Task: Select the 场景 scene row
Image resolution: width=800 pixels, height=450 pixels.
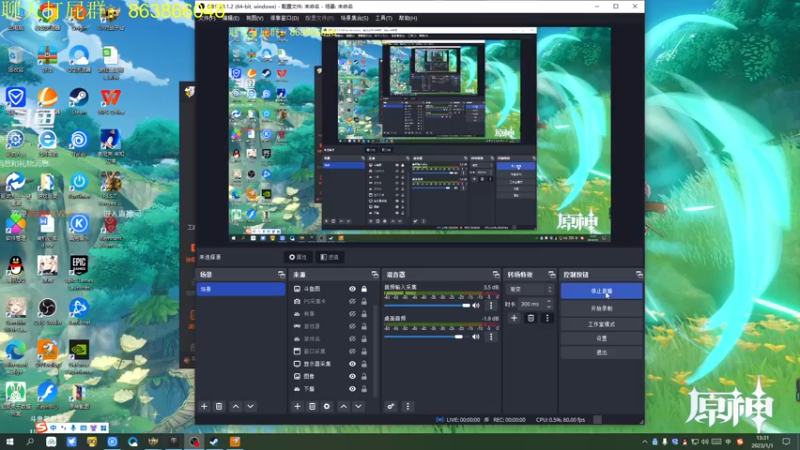Action: (x=241, y=289)
